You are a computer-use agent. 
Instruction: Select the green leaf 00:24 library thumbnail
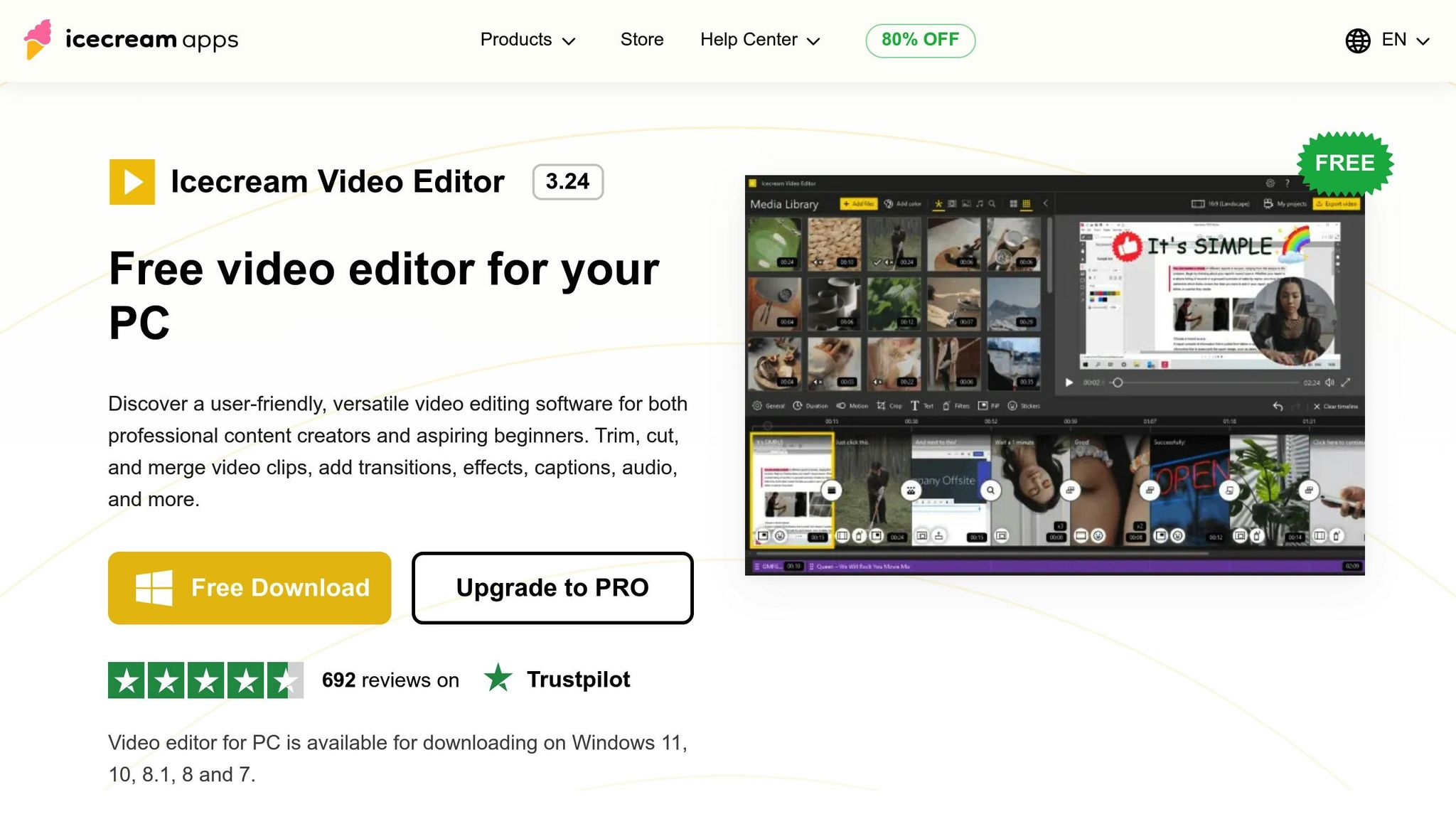click(775, 244)
